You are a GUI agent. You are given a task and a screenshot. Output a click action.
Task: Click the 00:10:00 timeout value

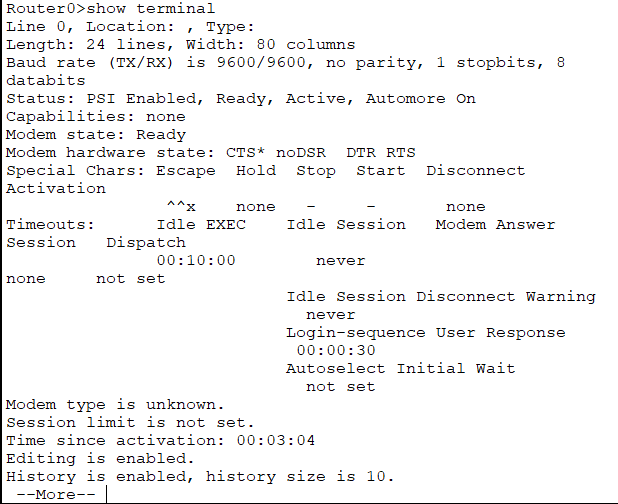click(196, 260)
